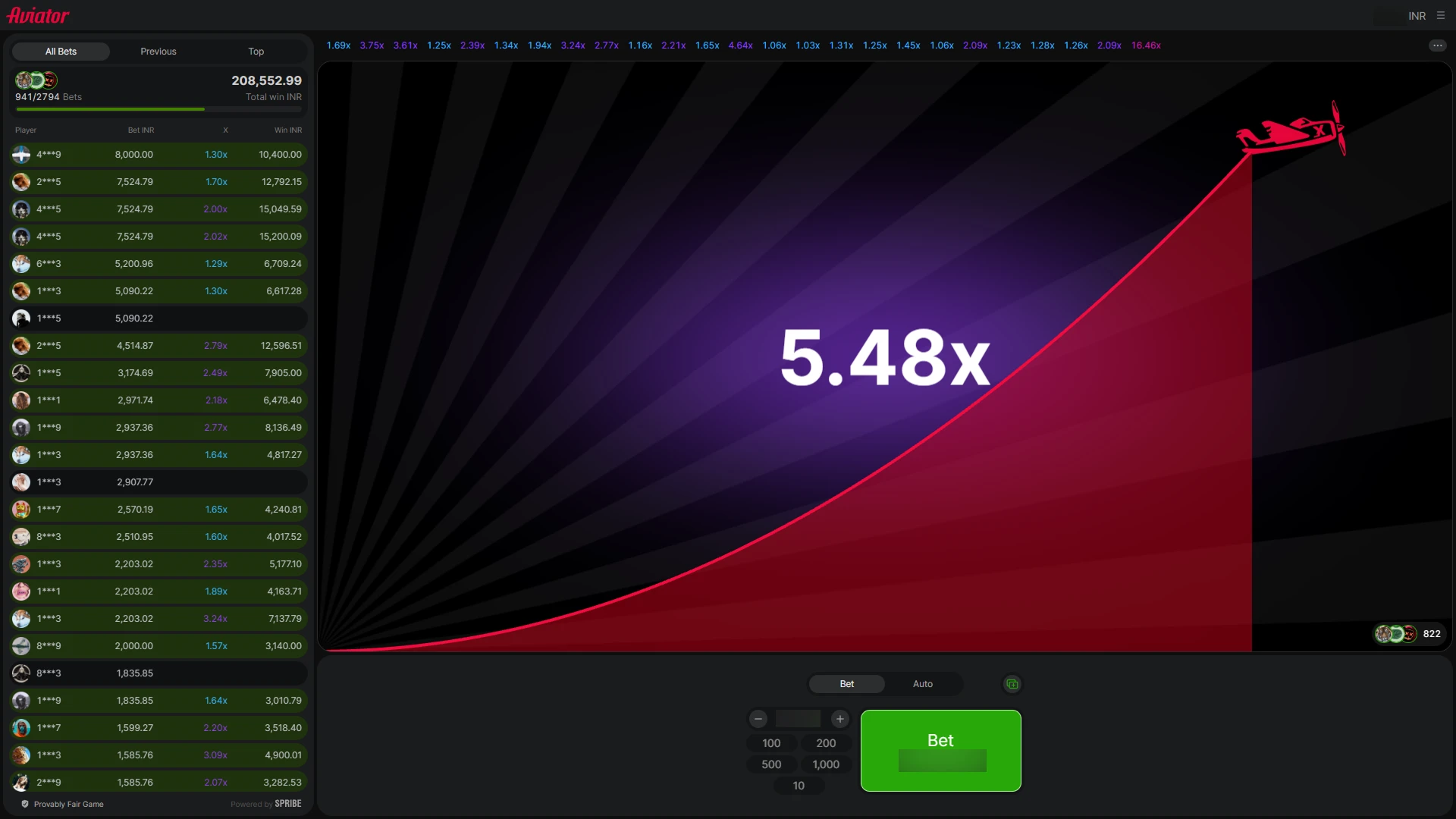Image resolution: width=1456 pixels, height=819 pixels.
Task: Select the INR currency toggle
Action: coord(1417,15)
